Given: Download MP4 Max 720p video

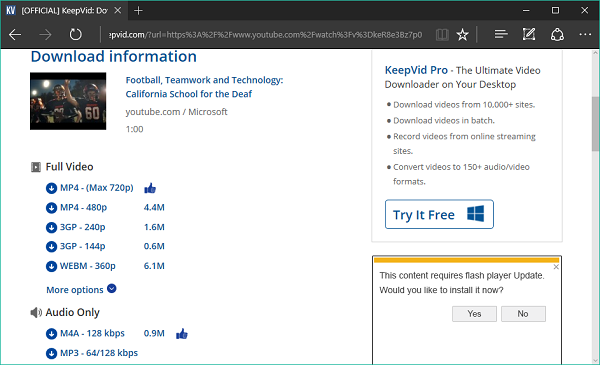Looking at the screenshot, I should [x=96, y=188].
